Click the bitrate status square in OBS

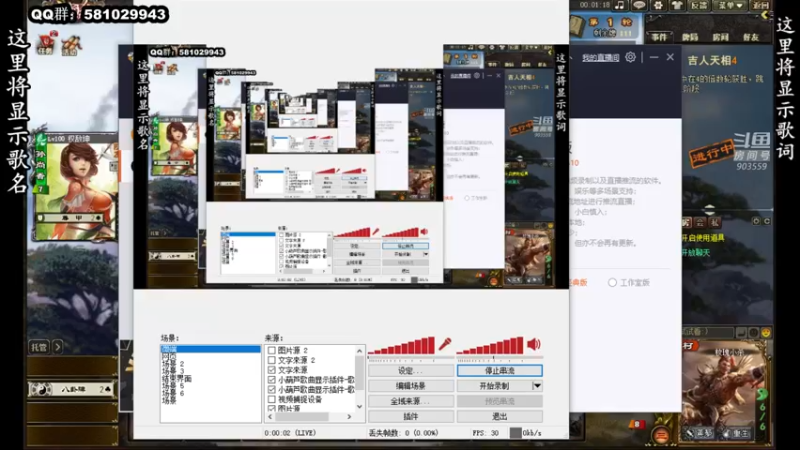[515, 433]
